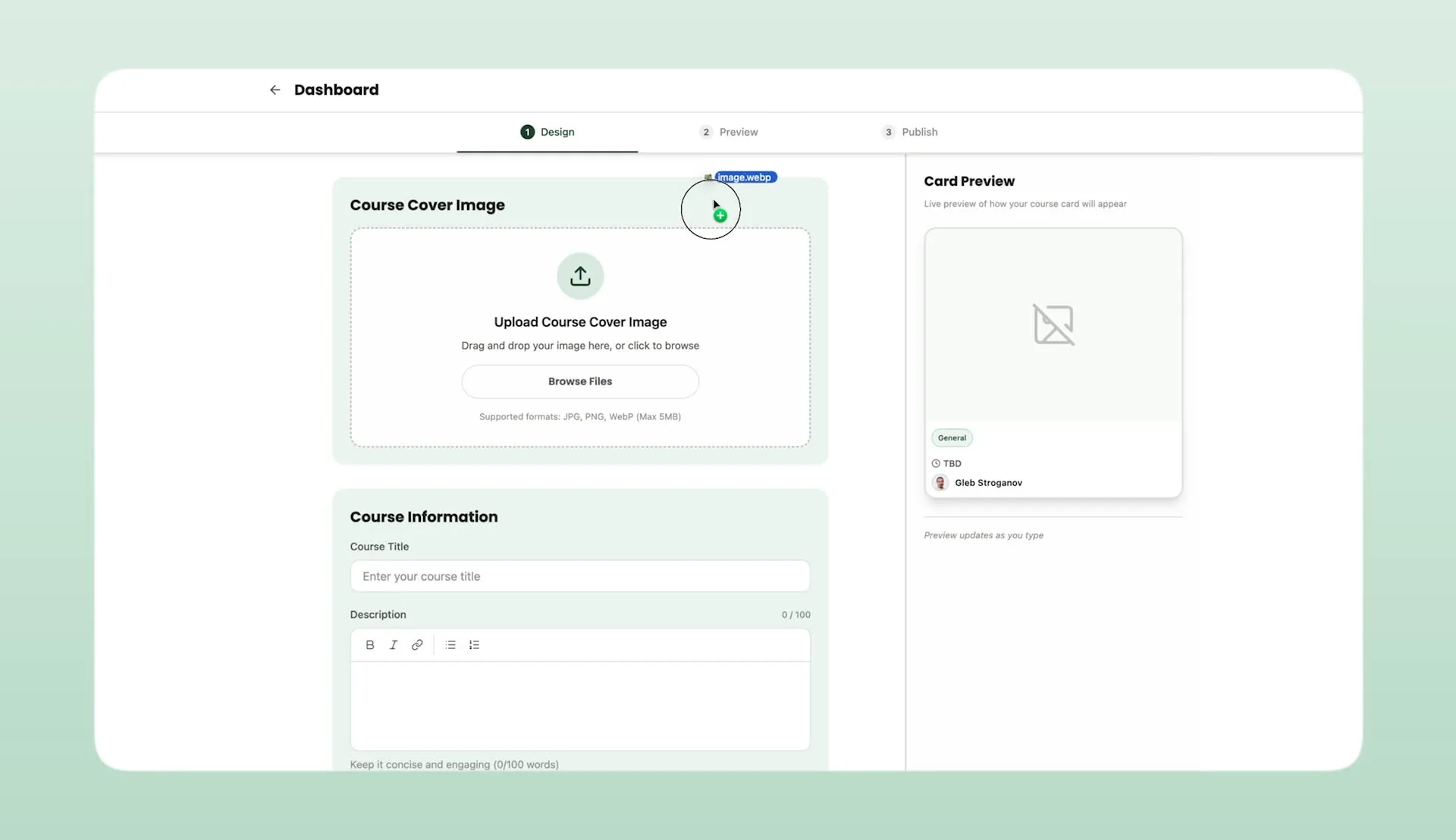Switch to the Publish step tab
Screen dimensions: 1456x840
910,132
